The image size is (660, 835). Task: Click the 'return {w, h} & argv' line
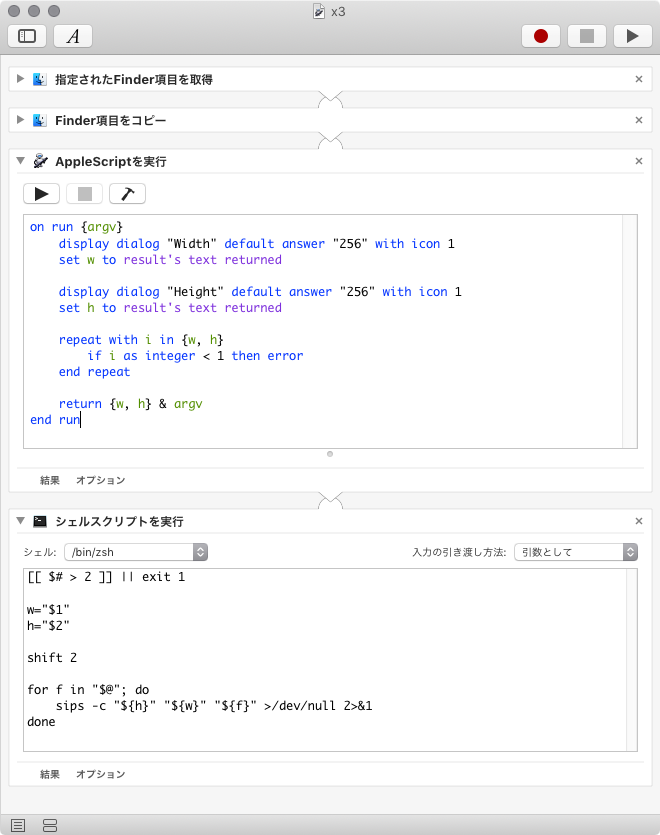131,404
